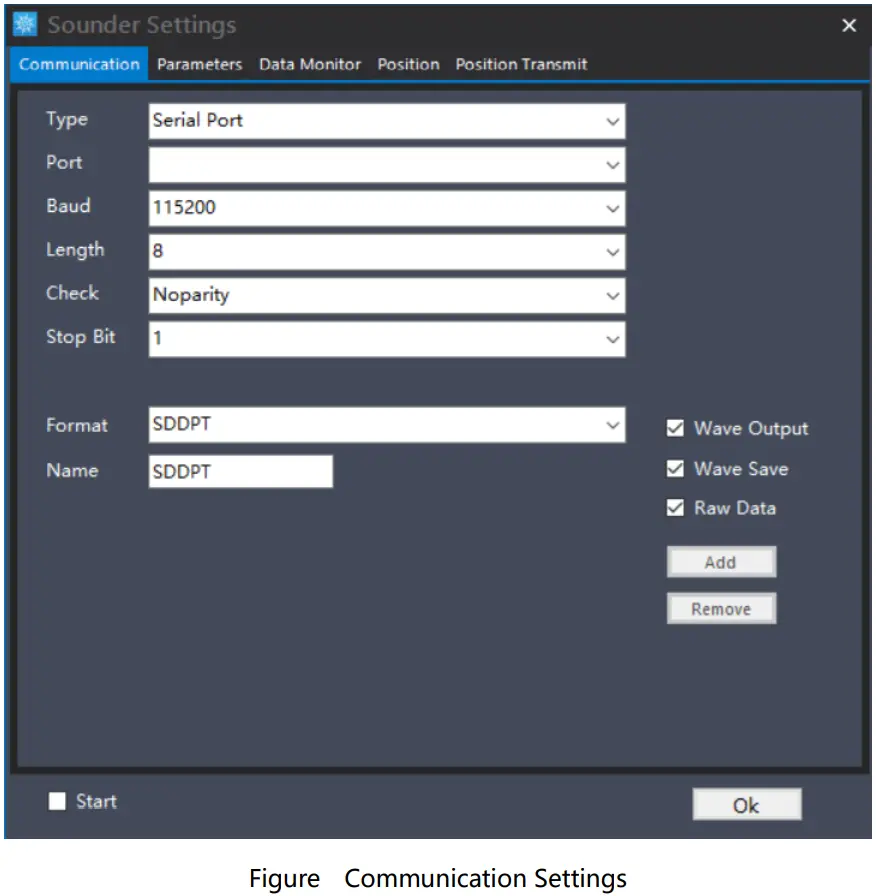Select the Communication tab
This screenshot has height=896, width=876.
click(x=78, y=64)
